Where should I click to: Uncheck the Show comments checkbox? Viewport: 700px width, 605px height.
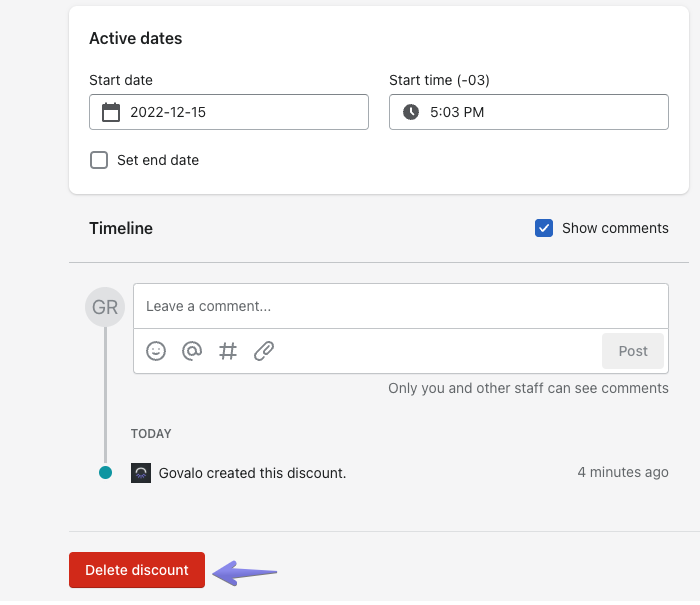[x=544, y=228]
